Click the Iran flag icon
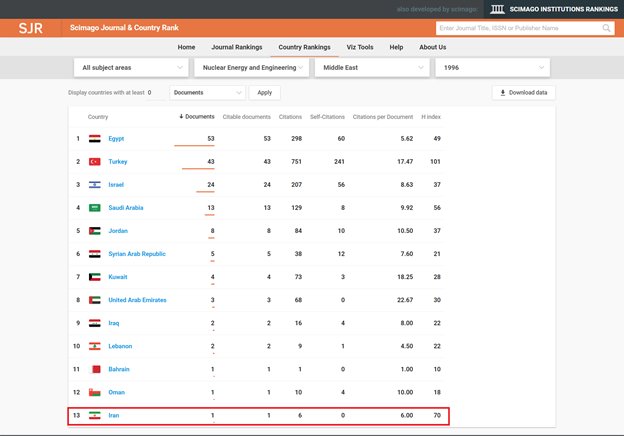Image resolution: width=624 pixels, height=436 pixels. tap(95, 415)
